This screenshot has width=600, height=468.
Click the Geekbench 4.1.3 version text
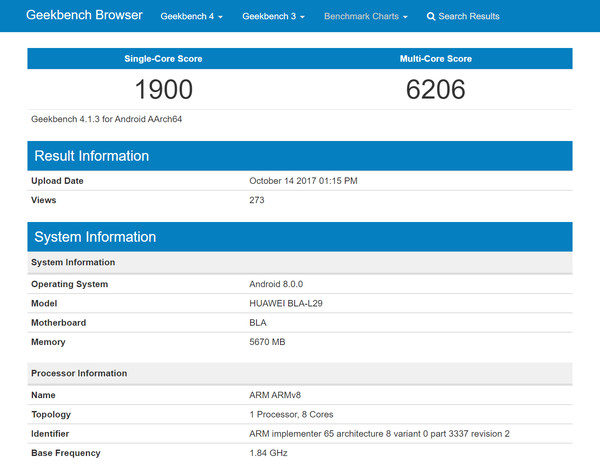[x=106, y=119]
